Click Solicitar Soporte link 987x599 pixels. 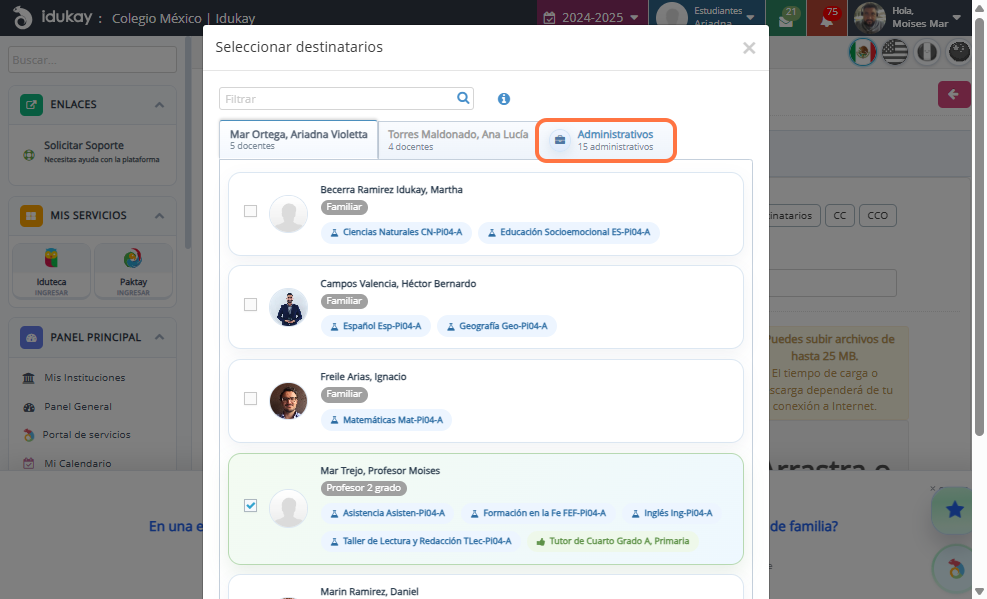84,145
